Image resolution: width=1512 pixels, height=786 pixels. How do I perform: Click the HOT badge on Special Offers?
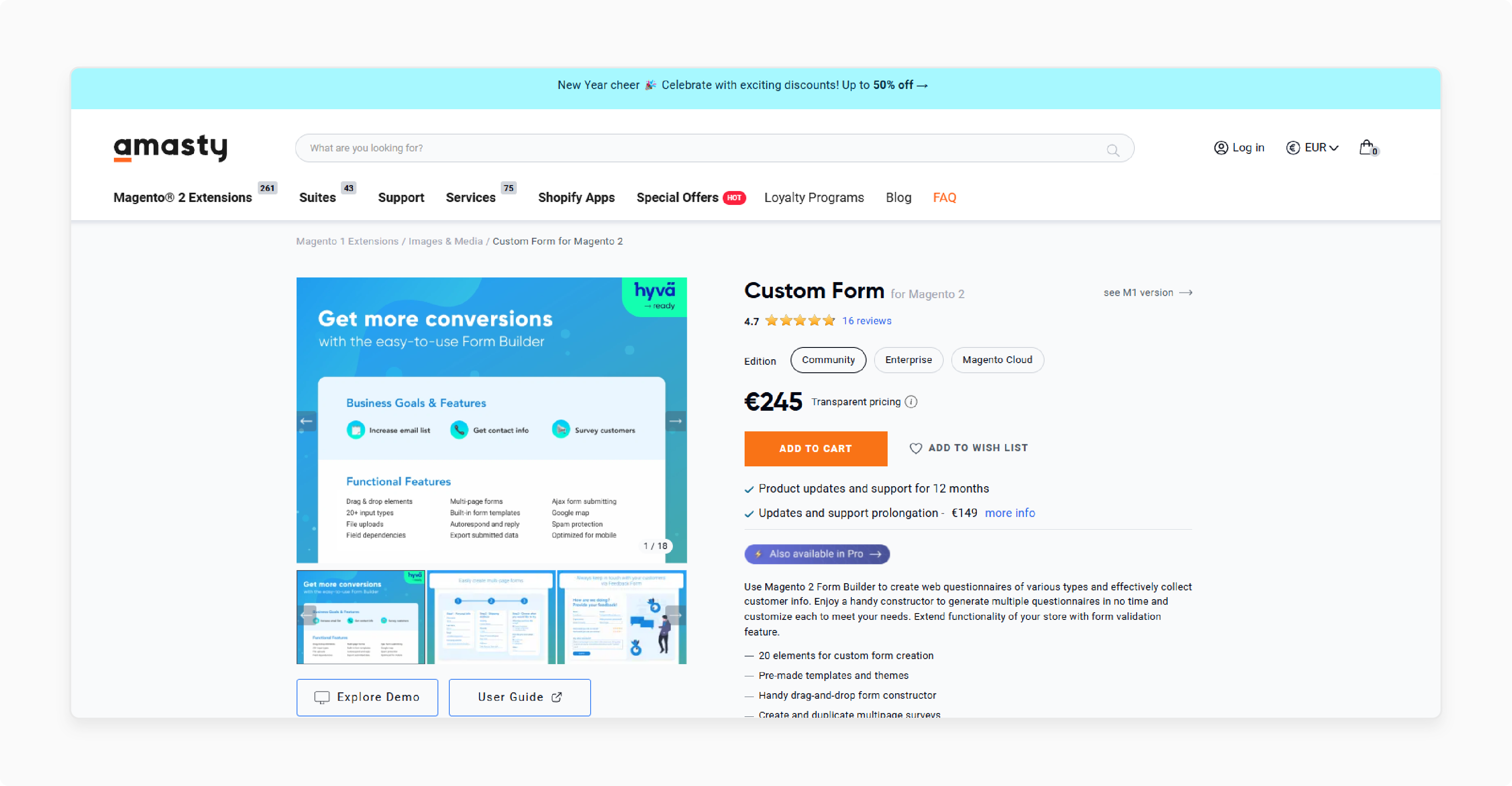click(734, 198)
